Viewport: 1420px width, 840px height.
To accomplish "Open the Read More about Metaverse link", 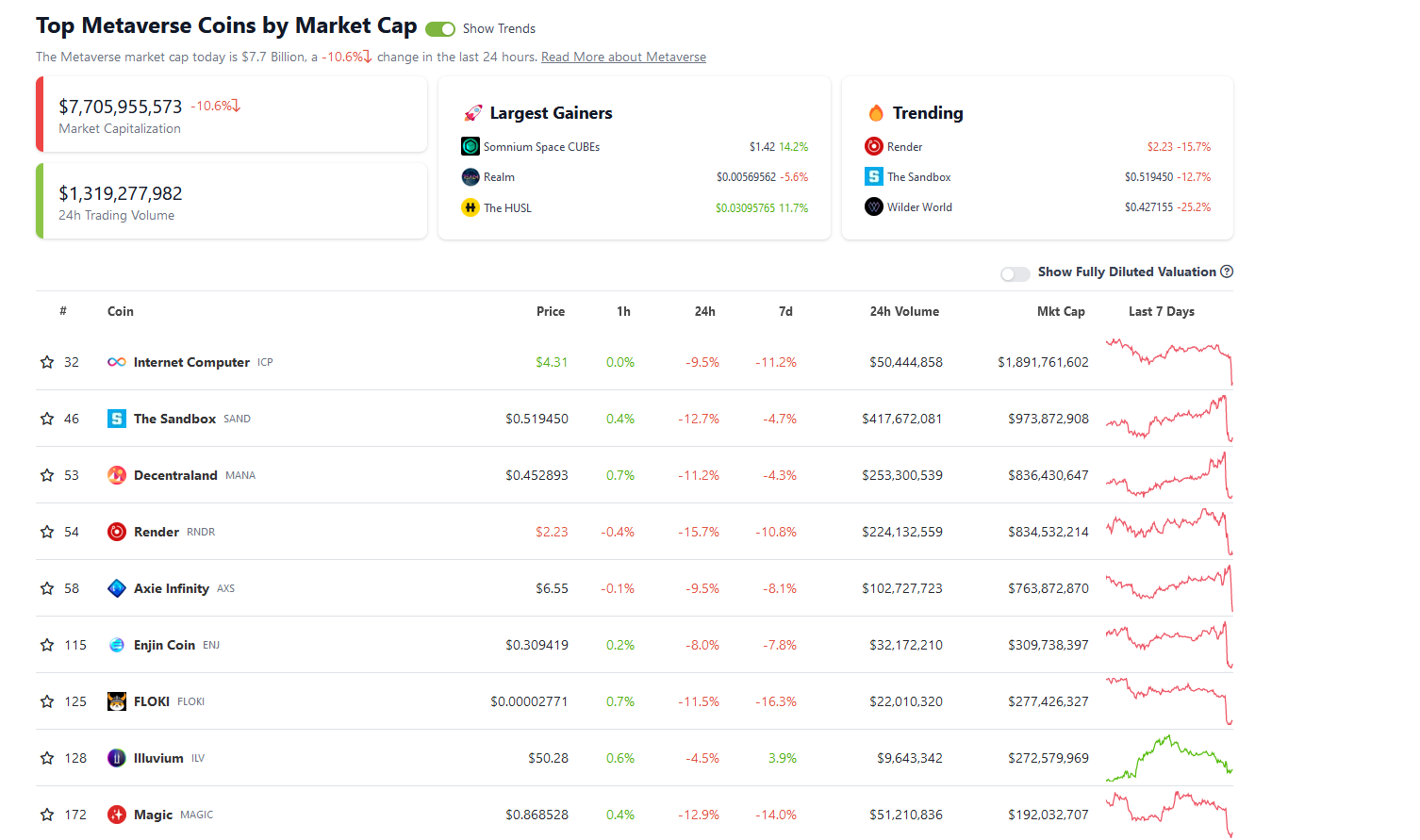I will tap(623, 57).
